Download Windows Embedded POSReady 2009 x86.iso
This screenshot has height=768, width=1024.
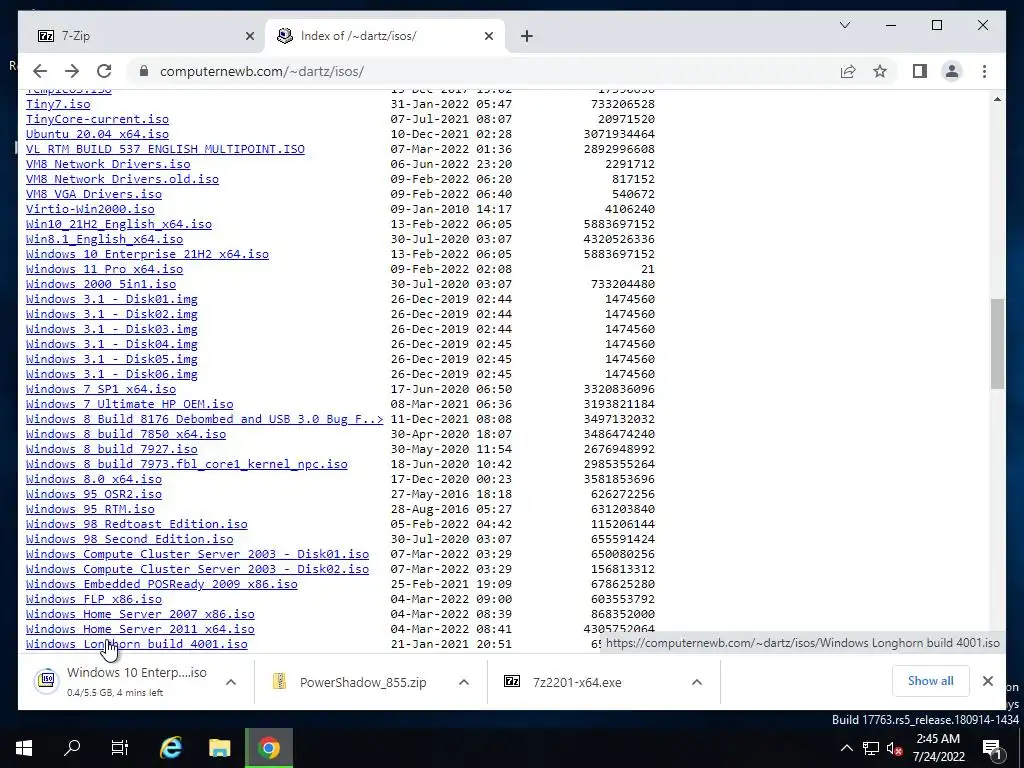pyautogui.click(x=162, y=584)
